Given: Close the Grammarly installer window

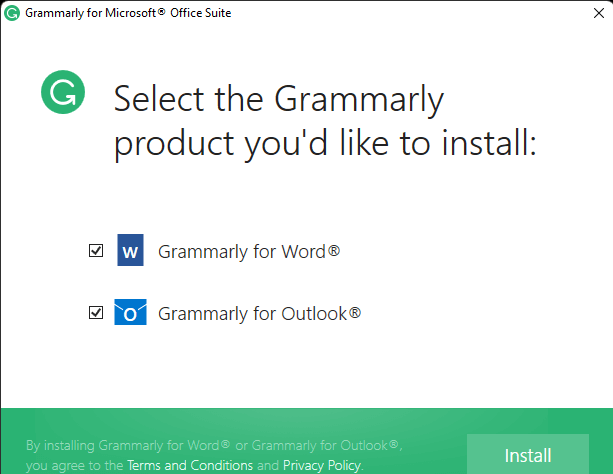Looking at the screenshot, I should [599, 13].
